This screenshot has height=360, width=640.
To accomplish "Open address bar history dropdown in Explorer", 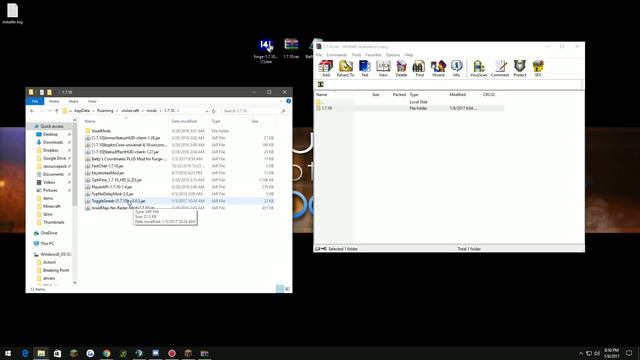I will tap(207, 111).
